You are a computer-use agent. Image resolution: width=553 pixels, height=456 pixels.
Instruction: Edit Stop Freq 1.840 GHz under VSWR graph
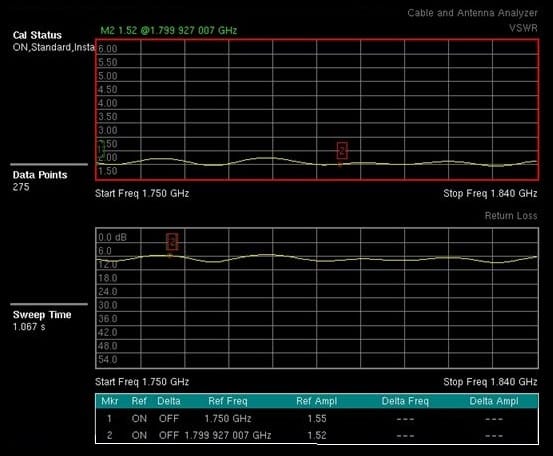490,193
